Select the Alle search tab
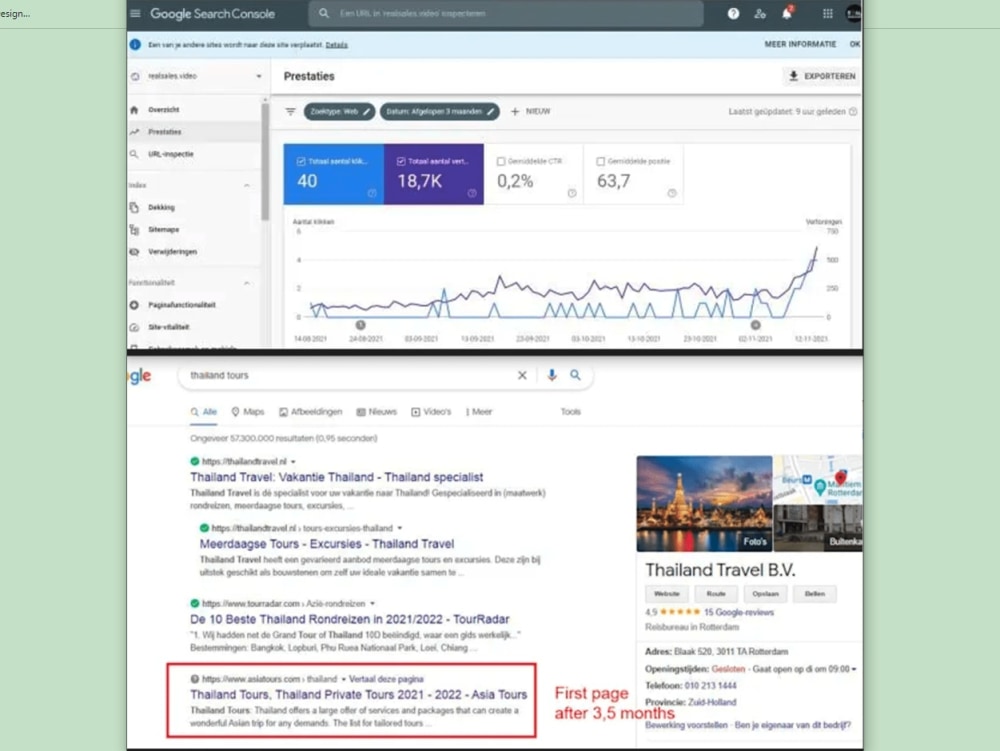Image resolution: width=1000 pixels, height=751 pixels. point(204,412)
